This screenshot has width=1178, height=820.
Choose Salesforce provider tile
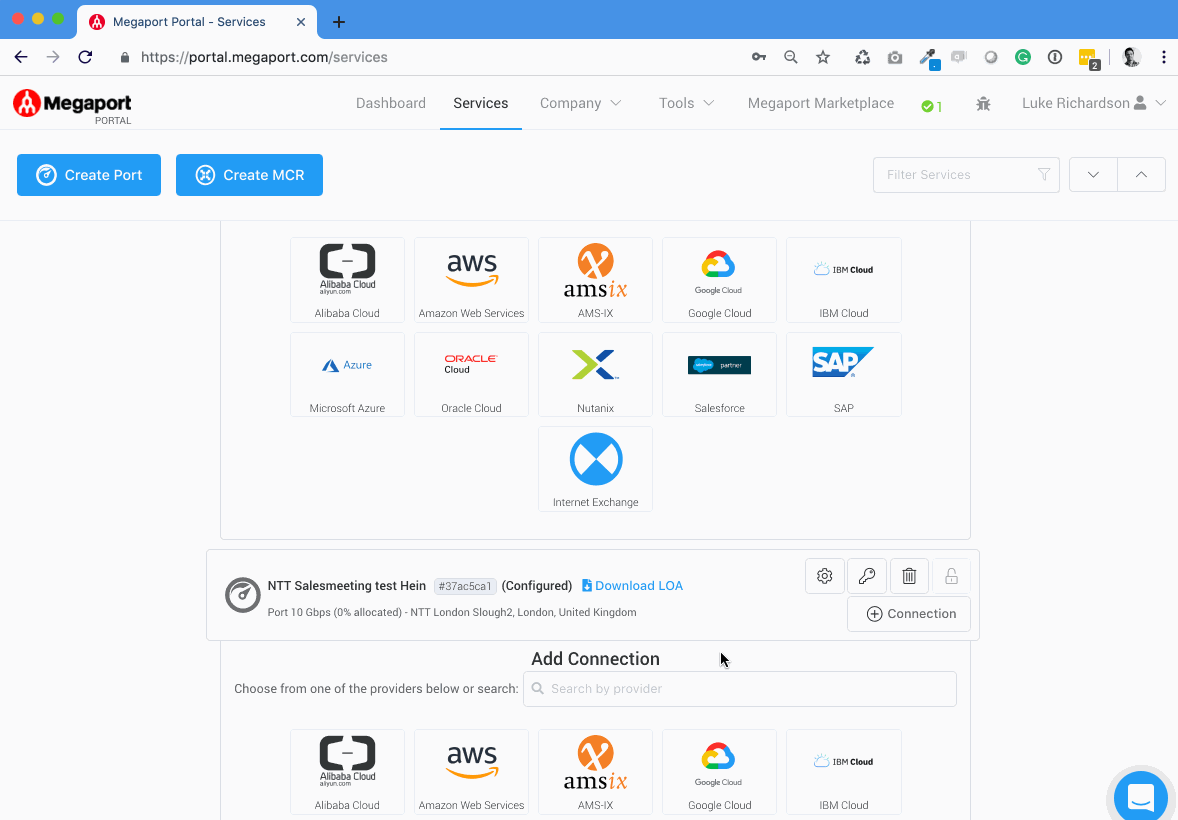coord(719,374)
